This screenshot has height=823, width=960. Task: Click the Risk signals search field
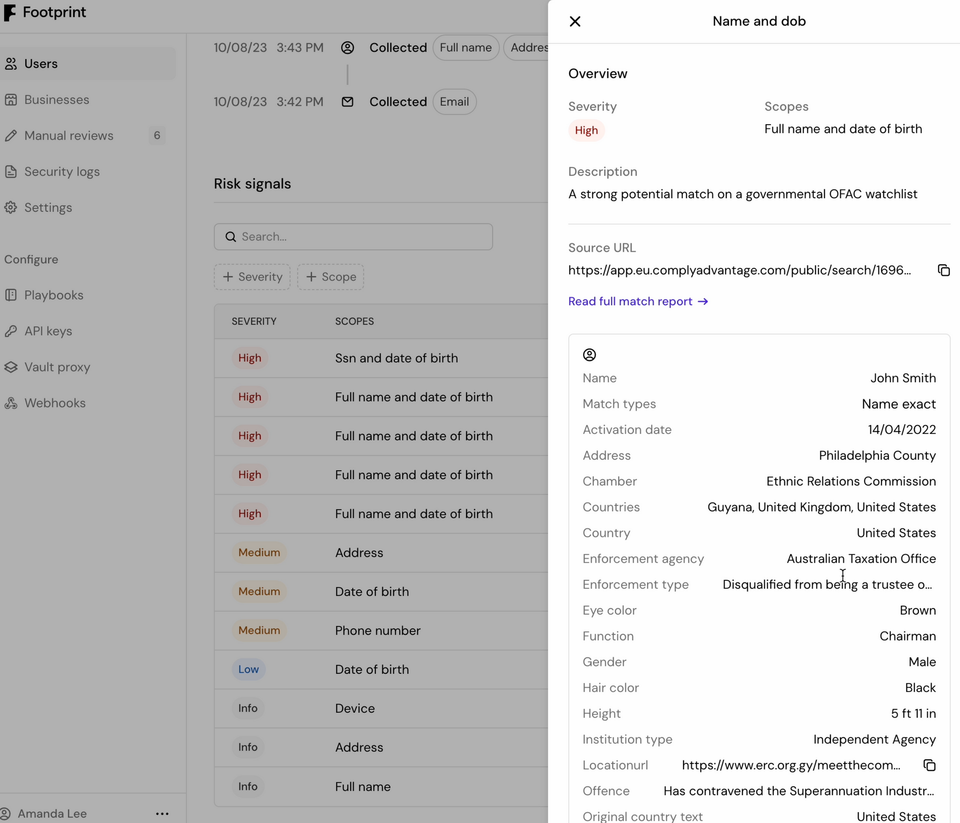tap(352, 236)
